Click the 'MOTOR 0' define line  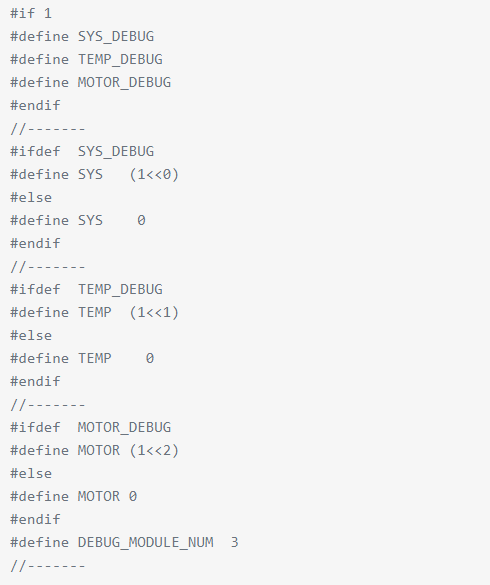(74, 497)
